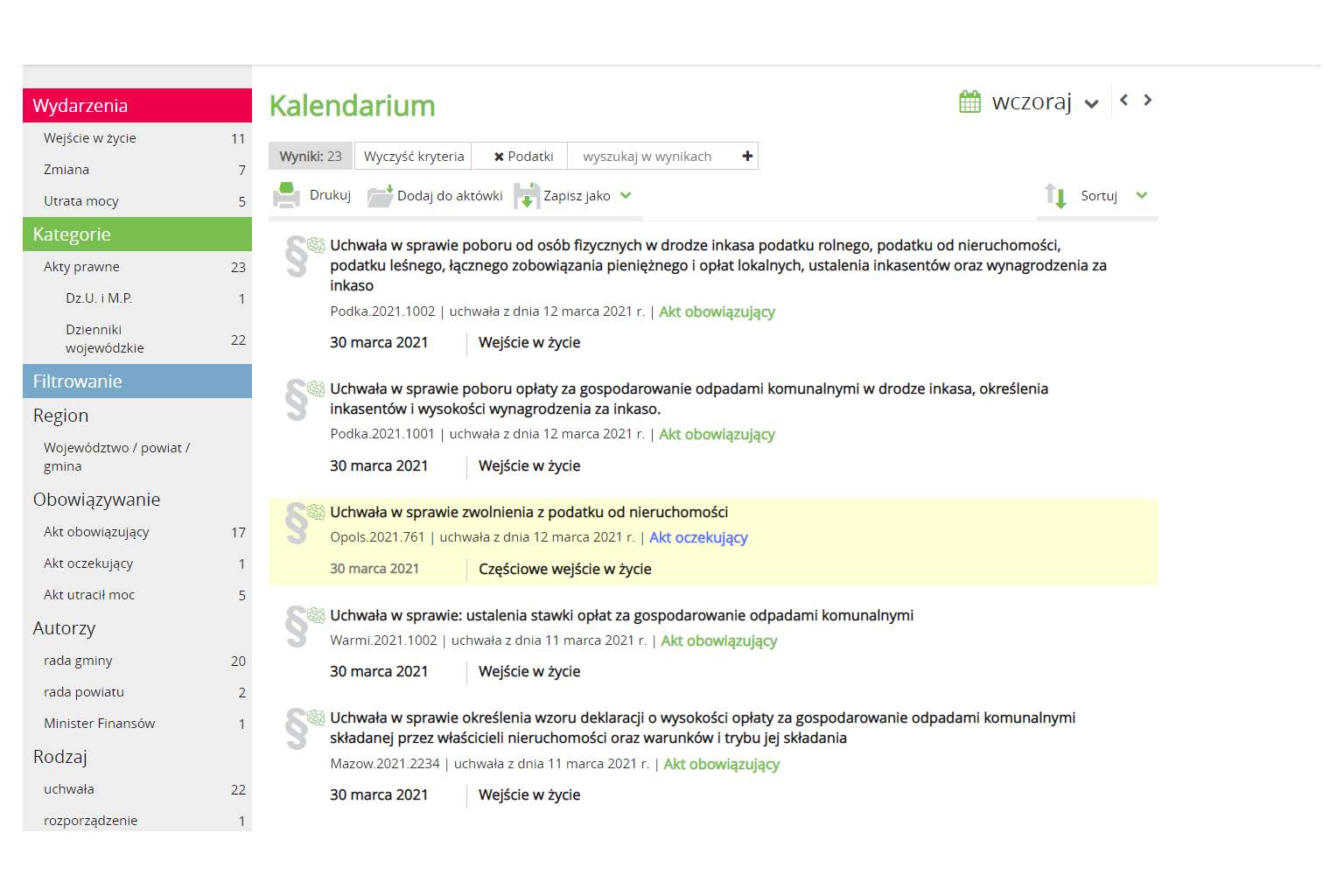Filter by Wejście w życie events
Screen dimensions: 1344x896
point(90,138)
